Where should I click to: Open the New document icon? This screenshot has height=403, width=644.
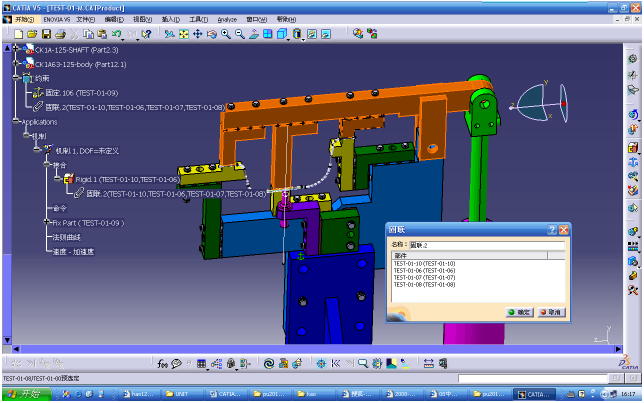[19, 34]
